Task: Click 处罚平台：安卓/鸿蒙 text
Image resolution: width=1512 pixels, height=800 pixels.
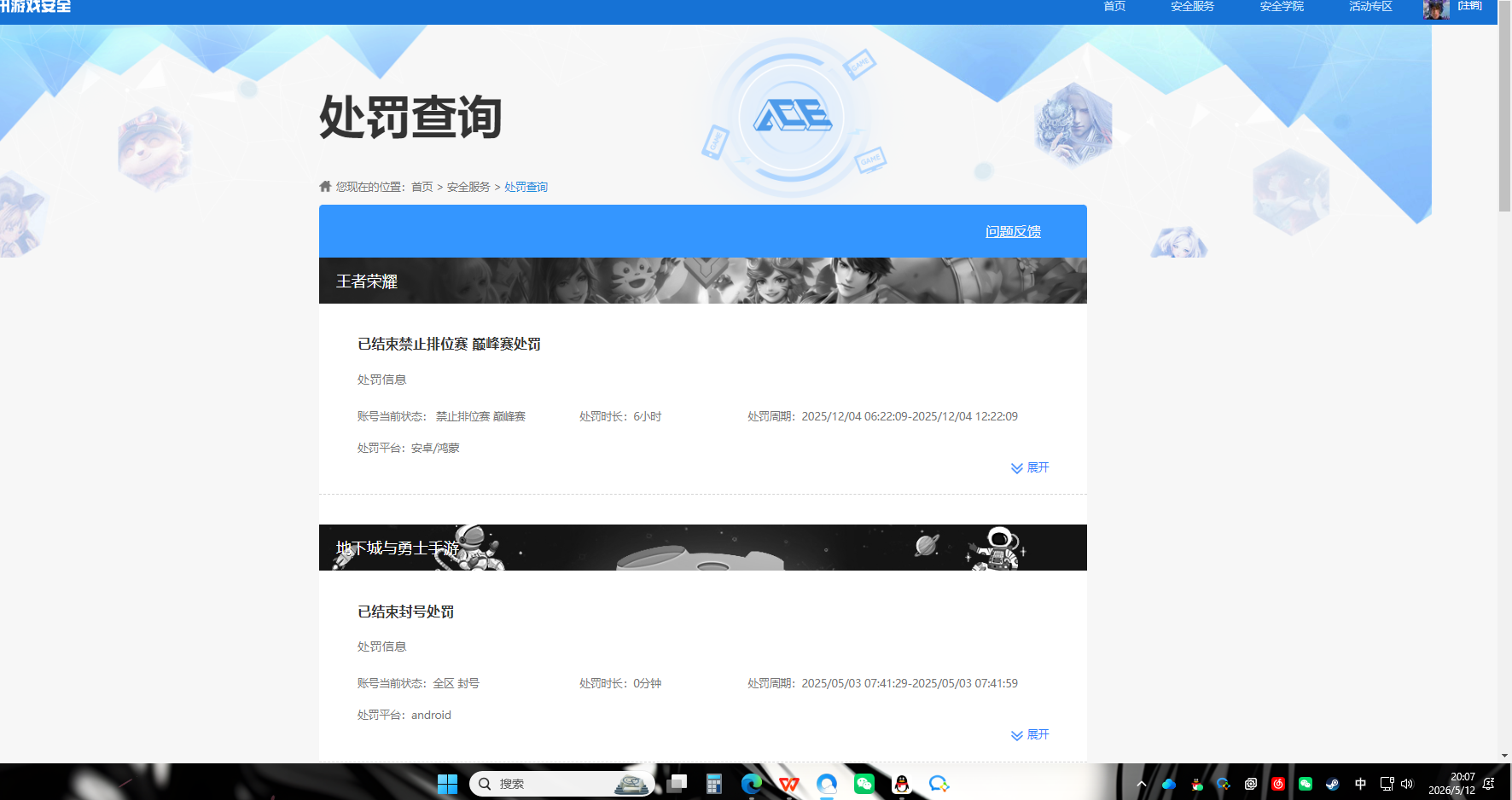Action: point(409,448)
